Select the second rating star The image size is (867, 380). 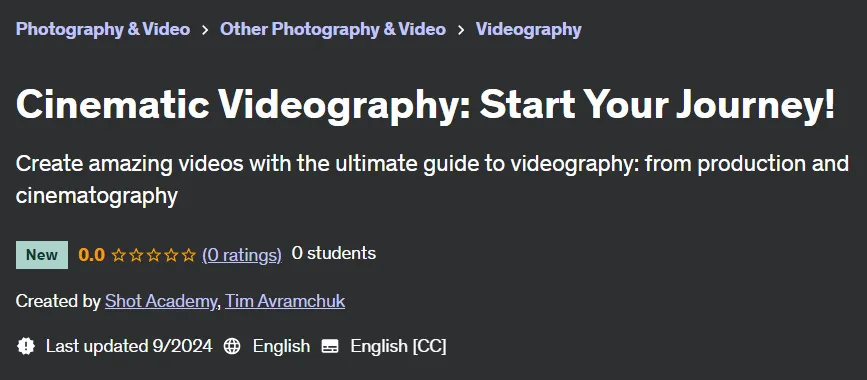tap(136, 255)
